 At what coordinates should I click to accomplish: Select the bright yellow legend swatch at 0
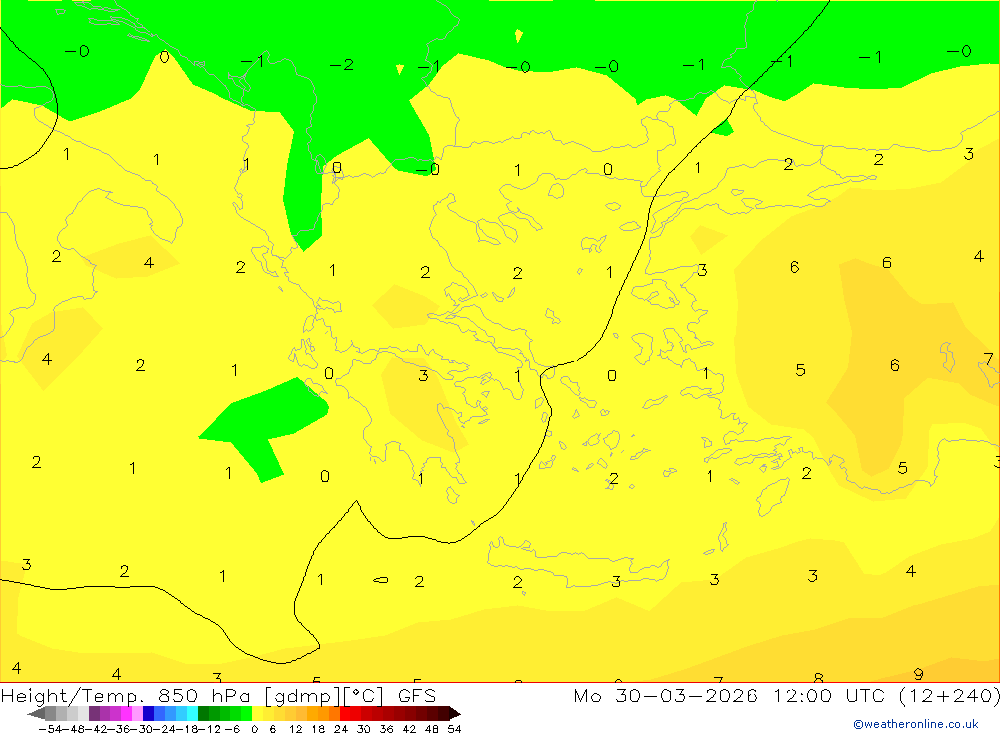click(257, 713)
